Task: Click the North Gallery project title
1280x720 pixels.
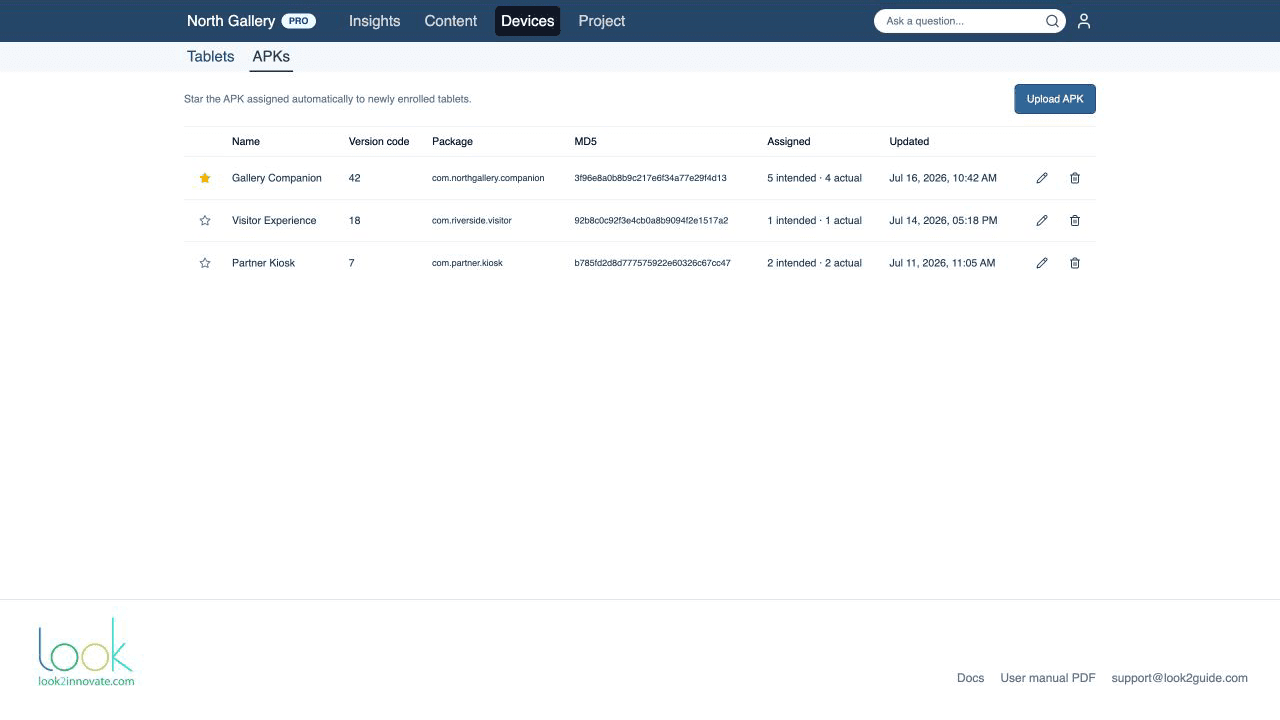Action: pyautogui.click(x=231, y=21)
